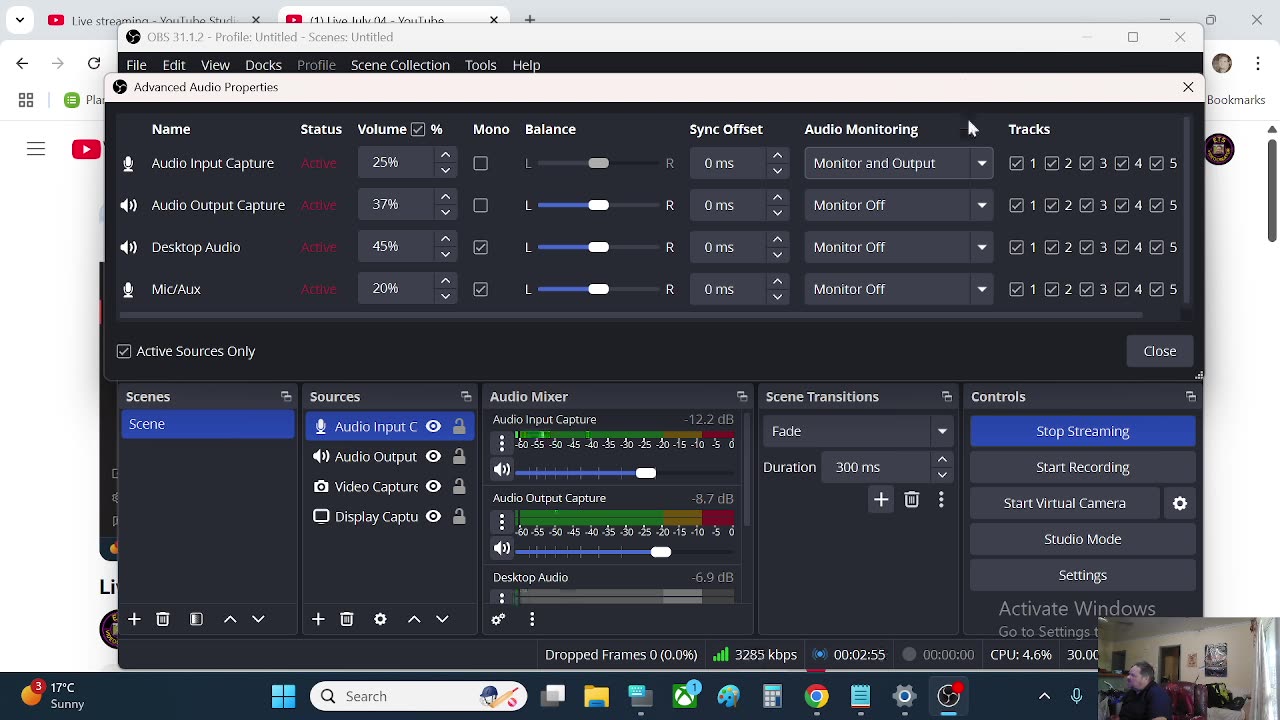Open the Fade transition dropdown
The height and width of the screenshot is (720, 1280).
click(859, 431)
